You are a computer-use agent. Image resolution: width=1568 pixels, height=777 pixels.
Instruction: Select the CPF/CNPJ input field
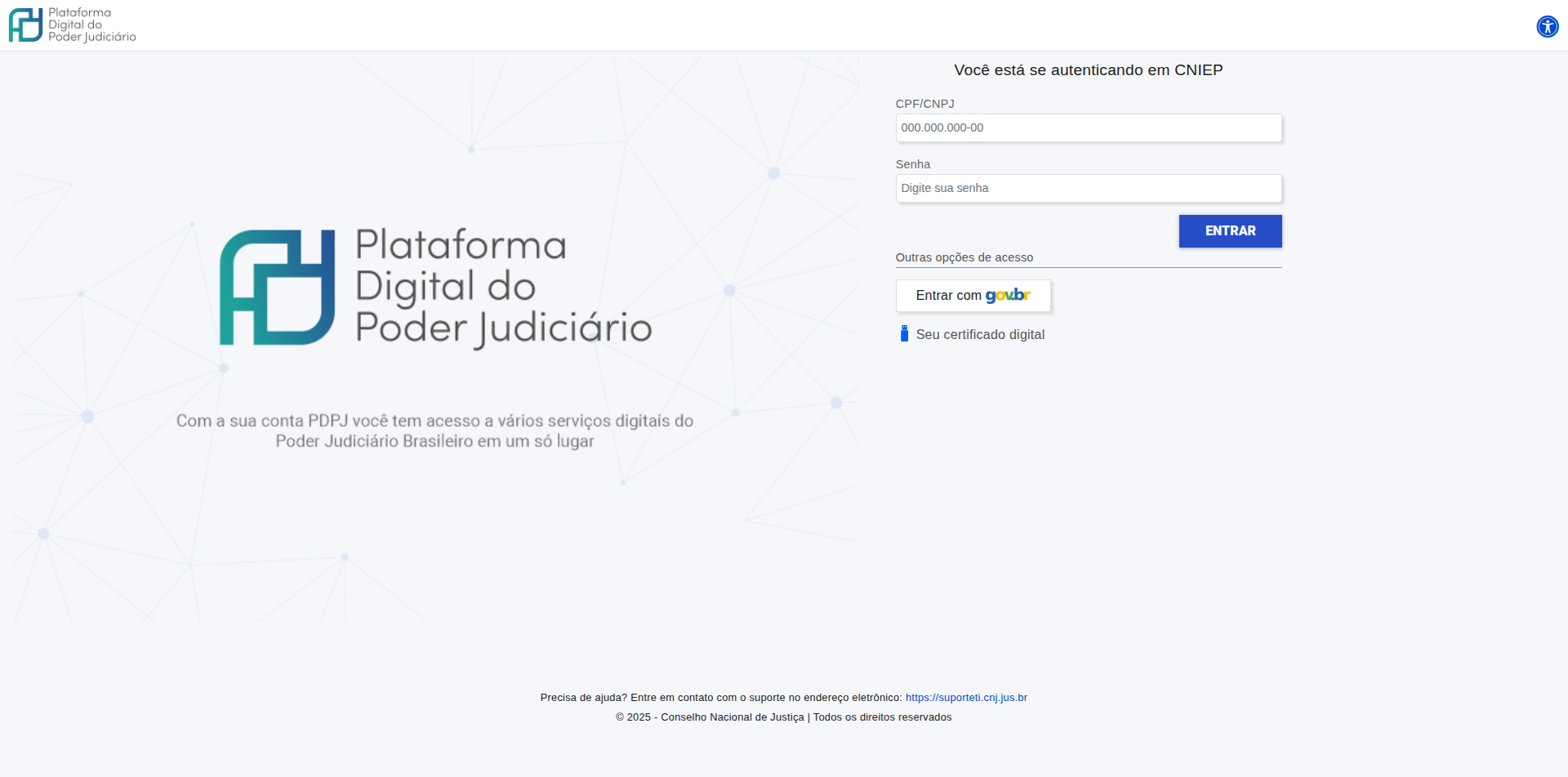(x=1088, y=127)
